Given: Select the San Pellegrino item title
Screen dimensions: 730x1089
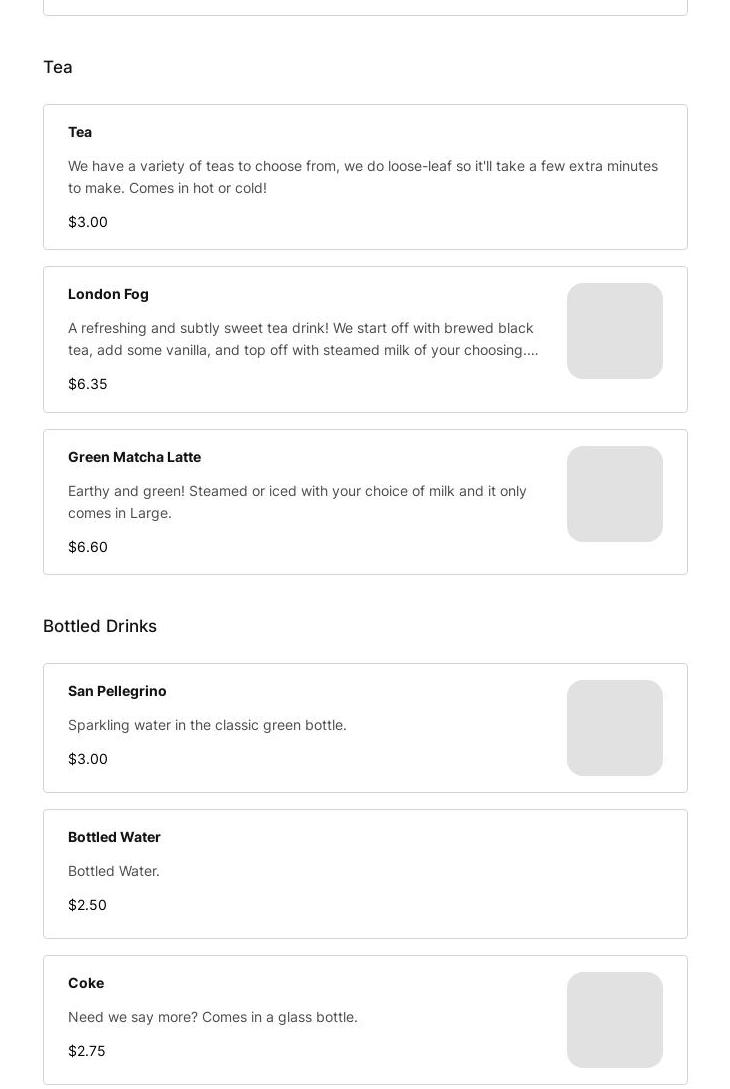Looking at the screenshot, I should pyautogui.click(x=117, y=691).
